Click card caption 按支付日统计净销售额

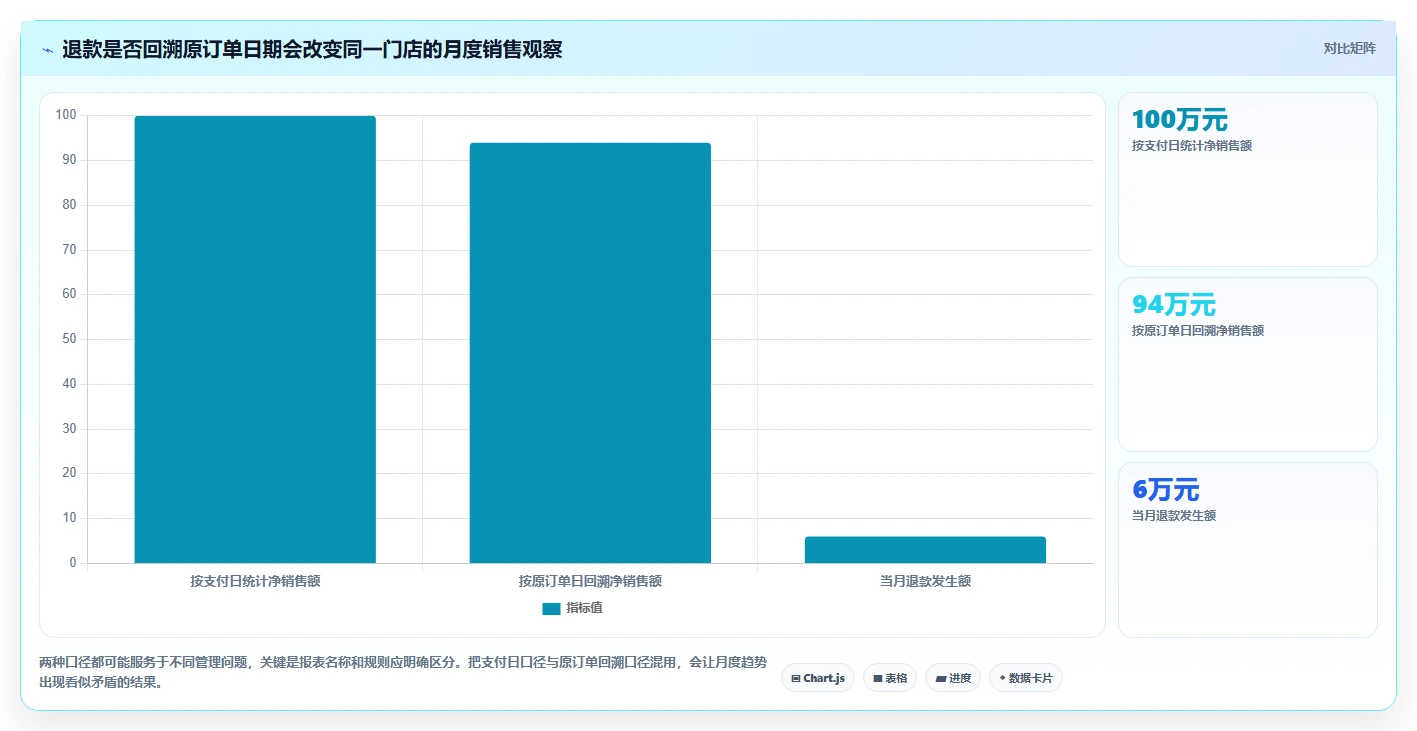(1192, 146)
